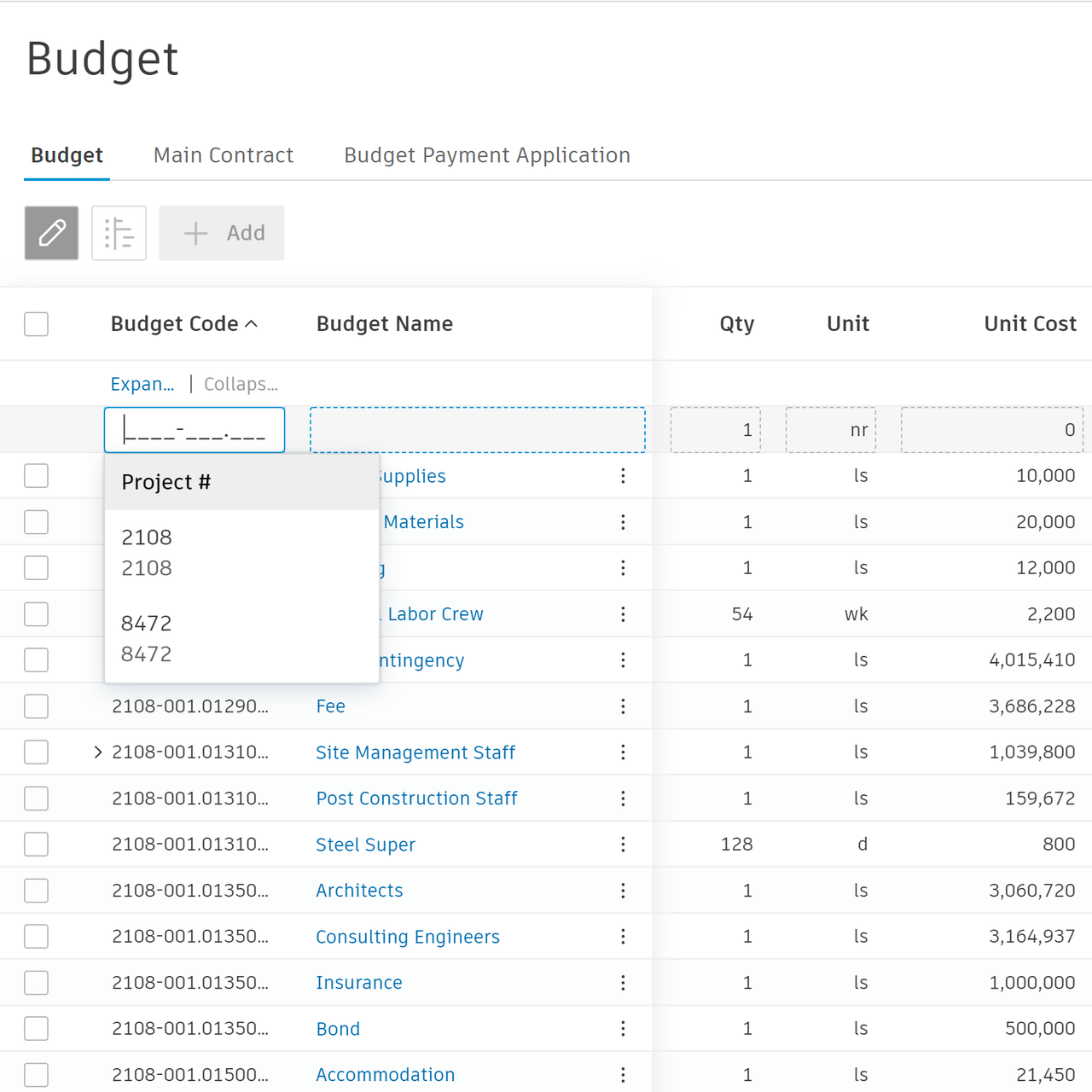
Task: Open the Consulting Engineers link
Action: pos(408,937)
